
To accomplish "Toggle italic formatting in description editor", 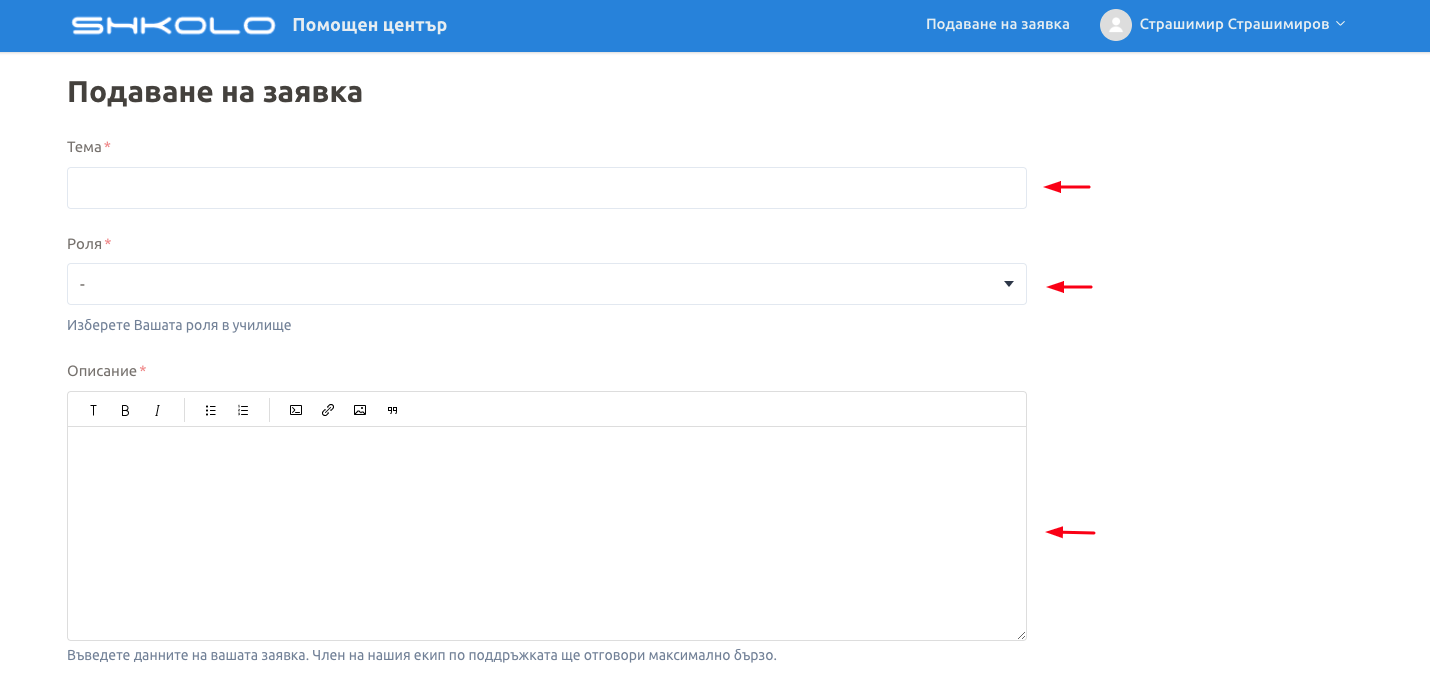I will pos(157,410).
